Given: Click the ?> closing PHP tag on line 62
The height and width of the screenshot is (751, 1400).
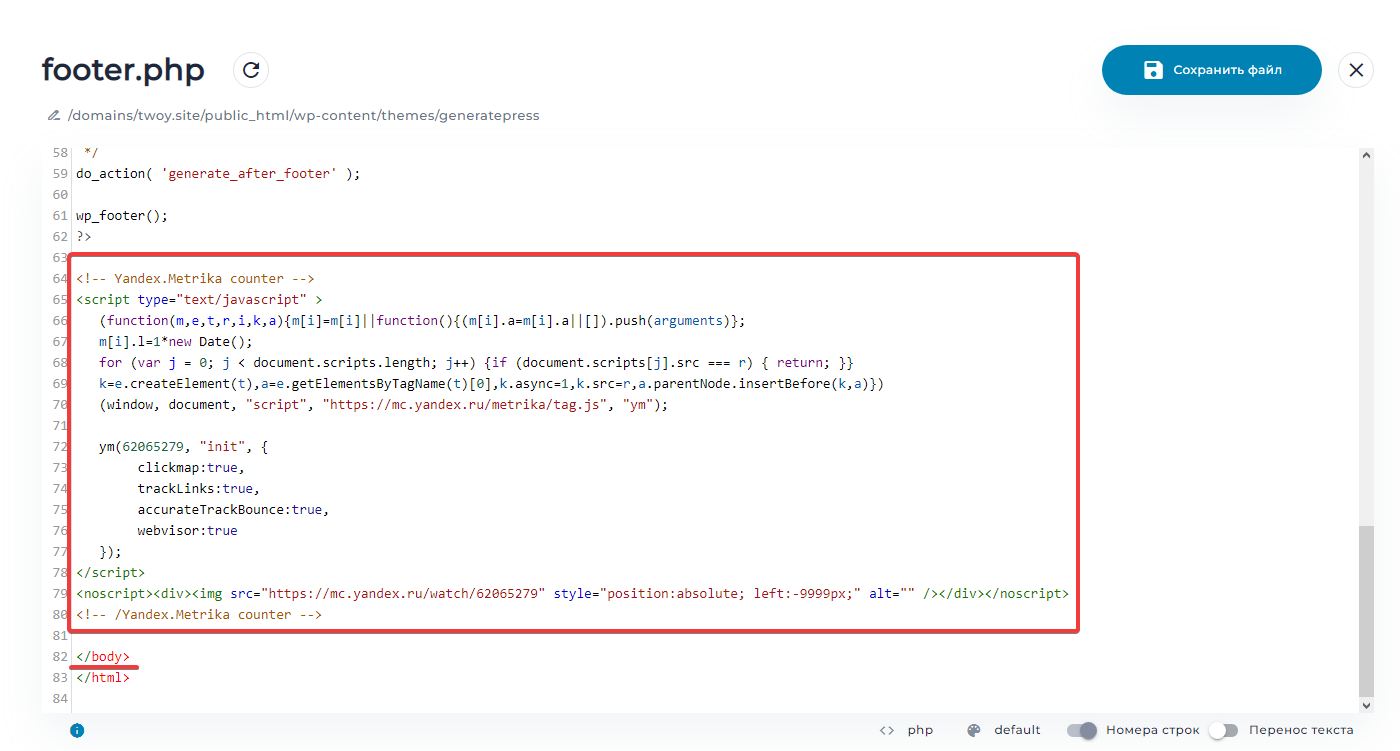Looking at the screenshot, I should pos(84,236).
